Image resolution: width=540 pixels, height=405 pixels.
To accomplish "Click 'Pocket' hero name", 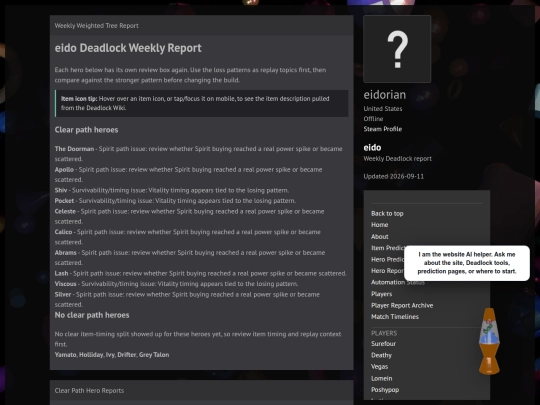I will [x=64, y=201].
